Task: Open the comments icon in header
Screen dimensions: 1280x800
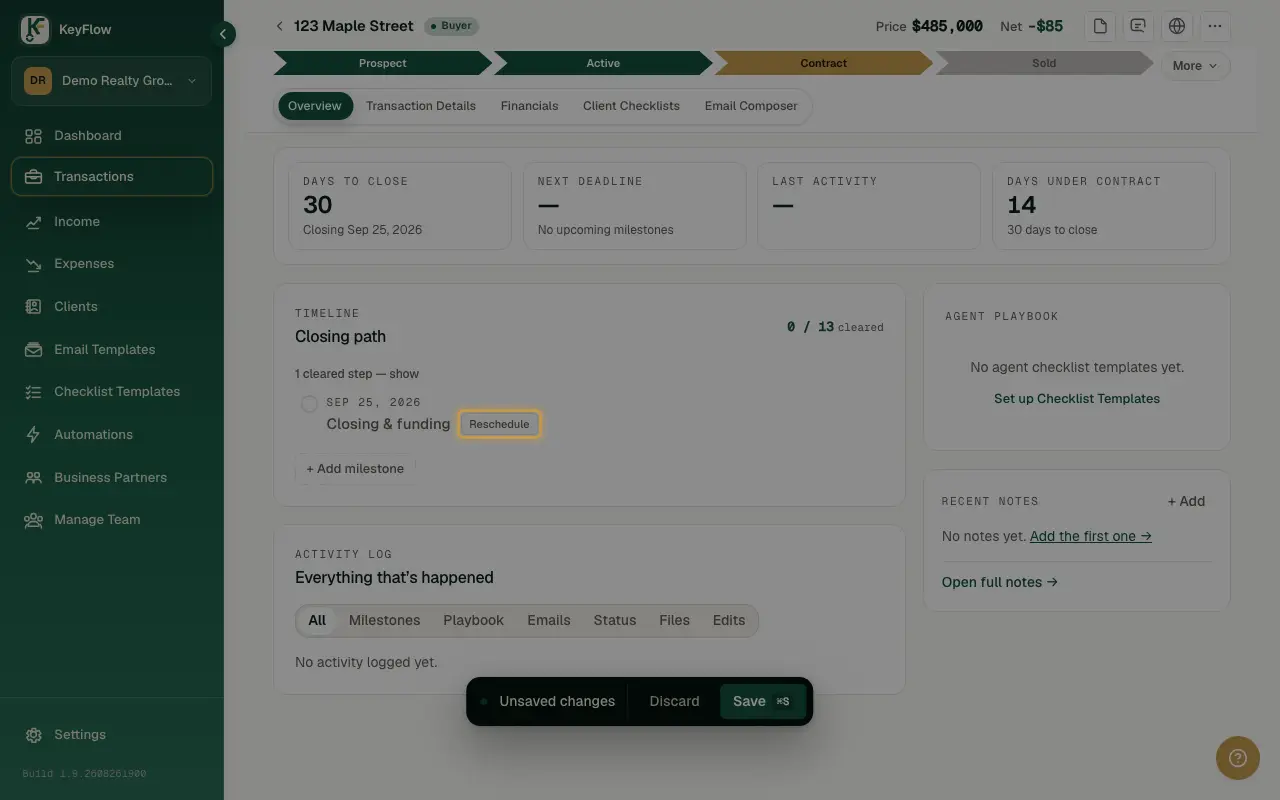Action: pos(1138,26)
